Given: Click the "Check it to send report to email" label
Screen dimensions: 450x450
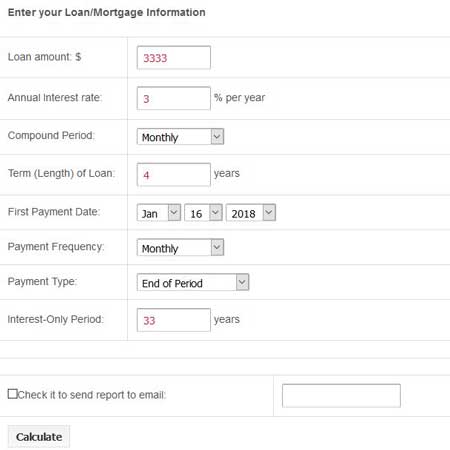Looking at the screenshot, I should (x=92, y=395).
